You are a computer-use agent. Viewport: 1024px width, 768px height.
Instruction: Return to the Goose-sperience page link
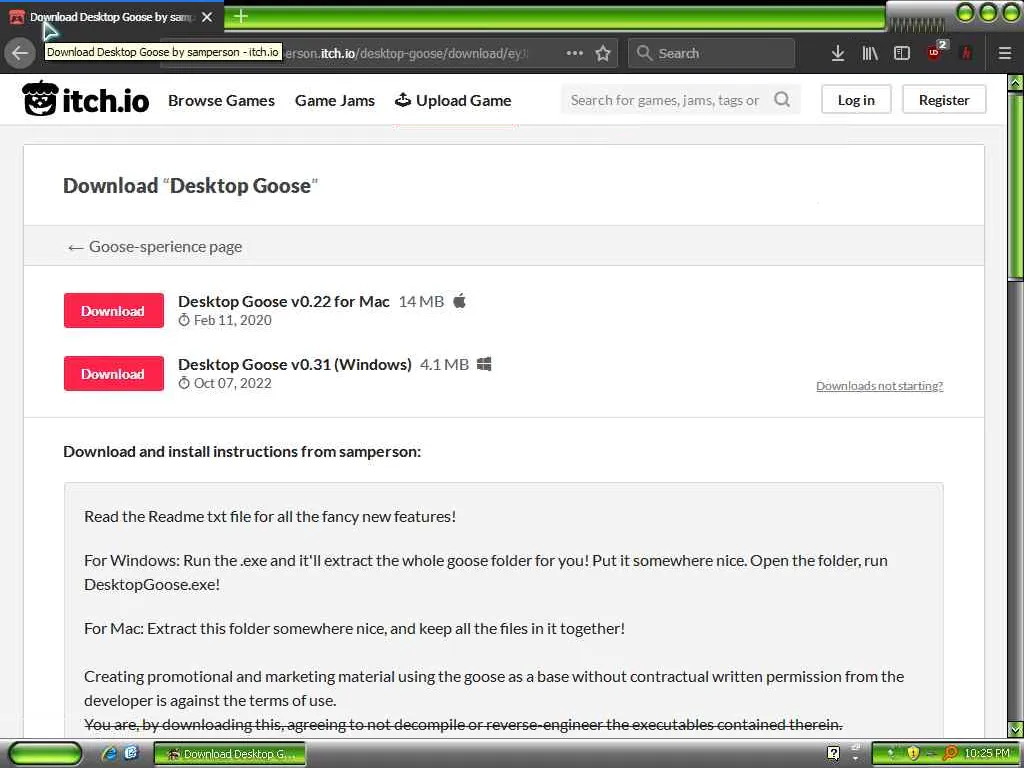[x=155, y=247]
